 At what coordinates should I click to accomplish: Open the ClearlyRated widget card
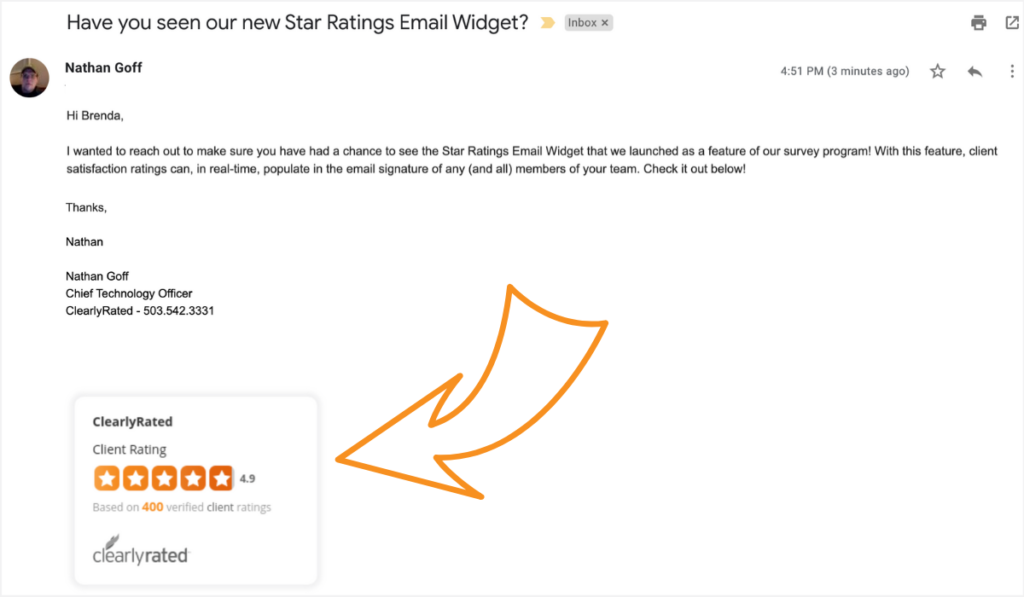click(x=195, y=489)
